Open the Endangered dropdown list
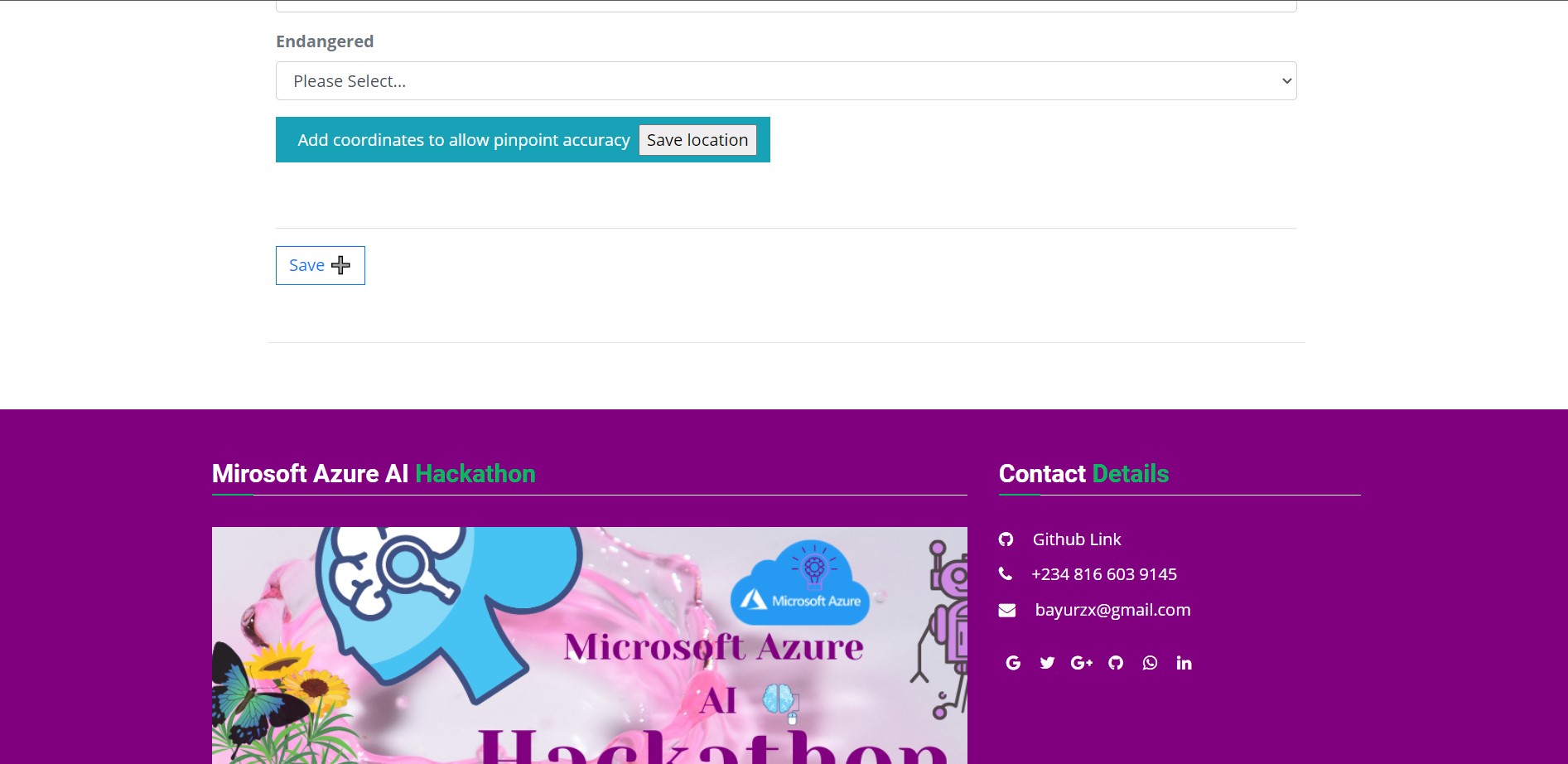 coord(785,81)
